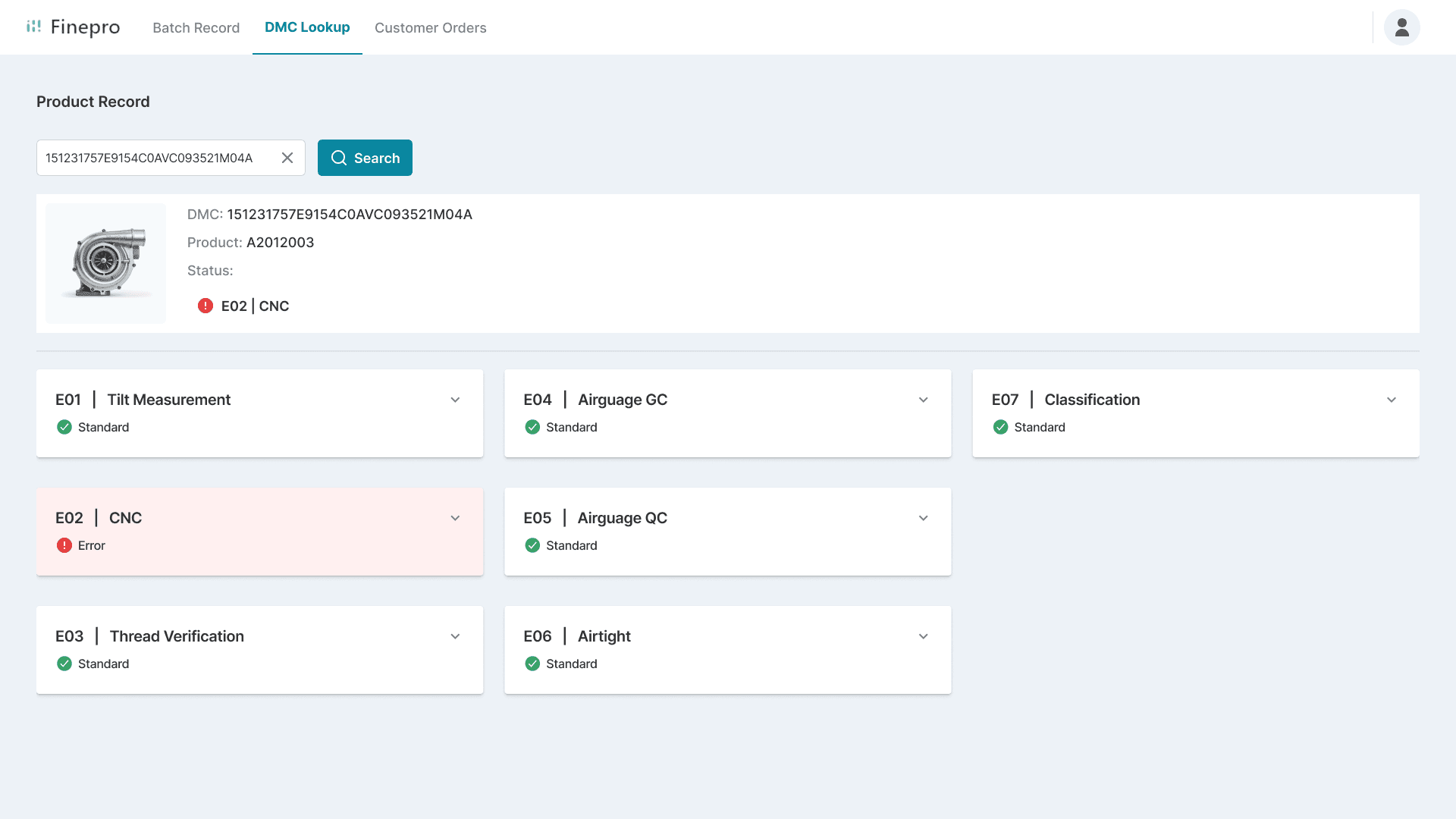Clear the DMC search field
The width and height of the screenshot is (1456, 819).
(287, 158)
